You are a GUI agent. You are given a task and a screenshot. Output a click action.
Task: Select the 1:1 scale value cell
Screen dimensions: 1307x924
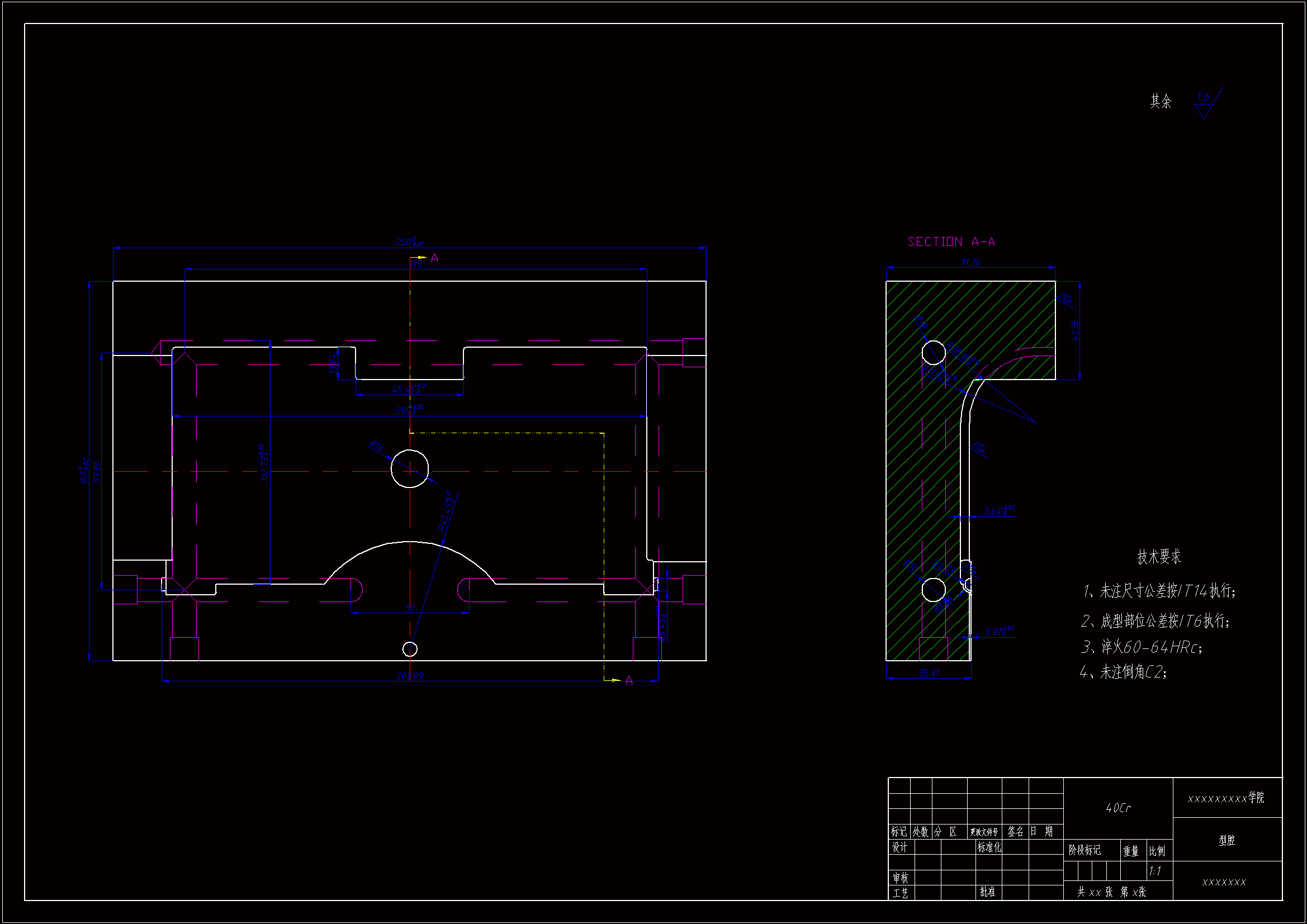click(1155, 871)
